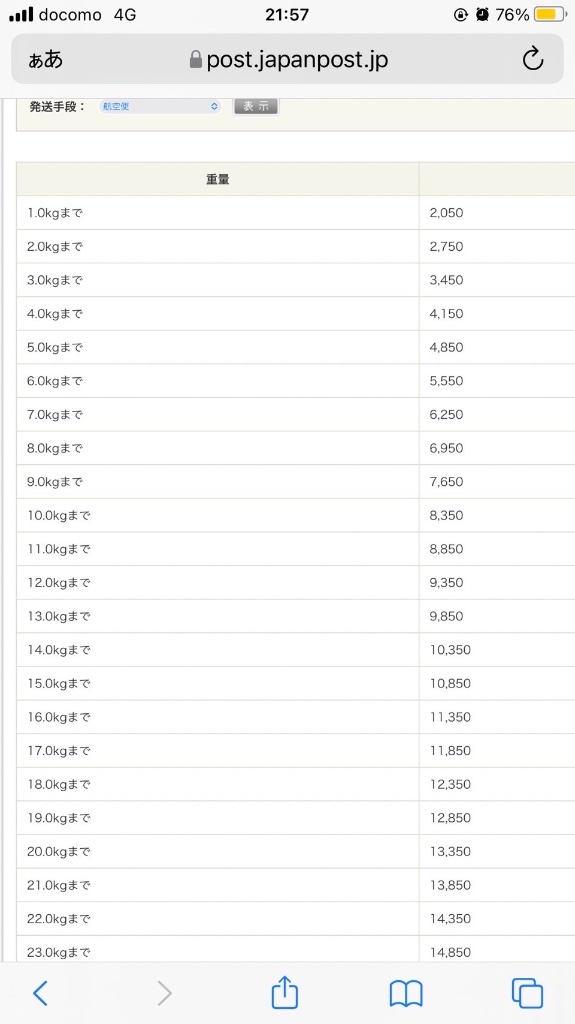Screen dimensions: 575x1024
Task: Tap the Safari back arrow
Action: 41,993
